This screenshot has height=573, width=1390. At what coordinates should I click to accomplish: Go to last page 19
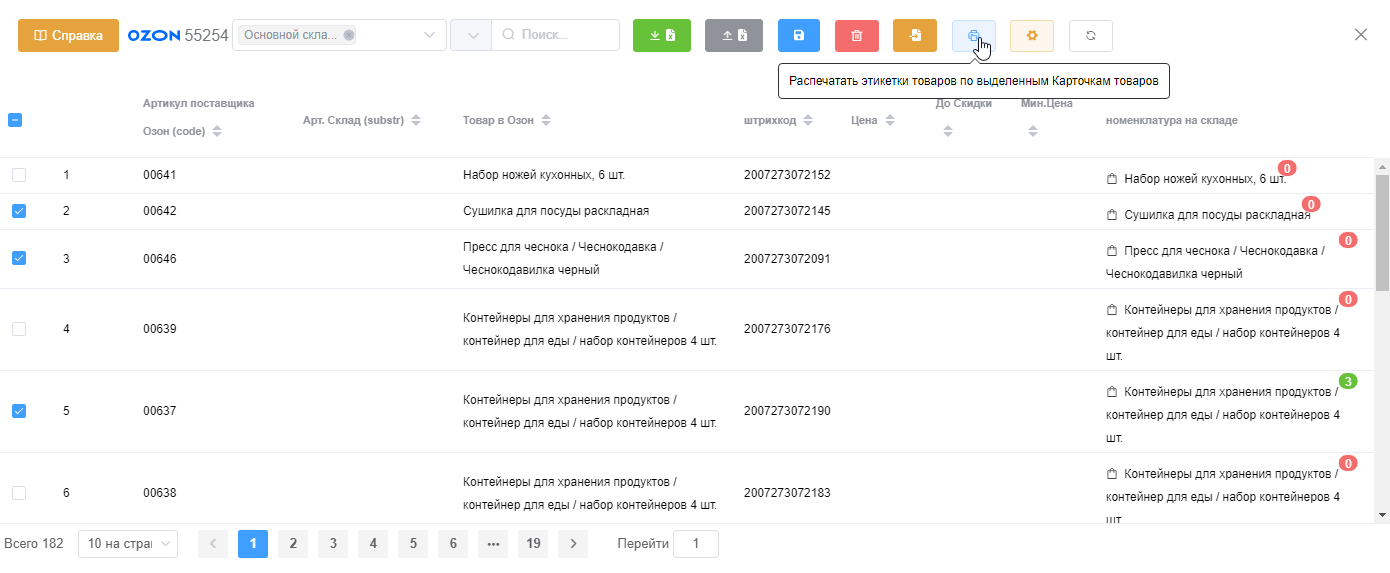[533, 544]
